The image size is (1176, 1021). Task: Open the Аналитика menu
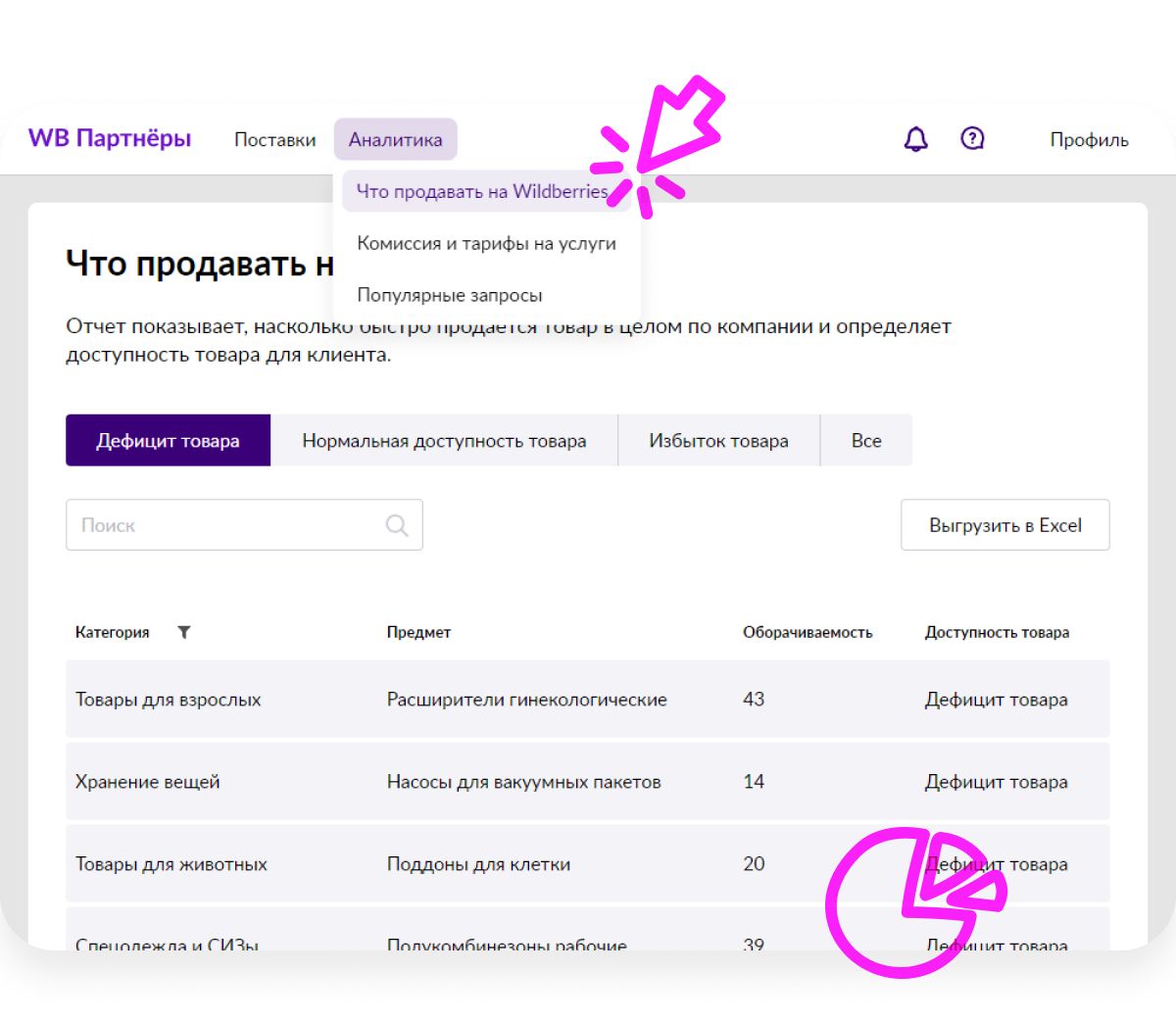tap(394, 139)
